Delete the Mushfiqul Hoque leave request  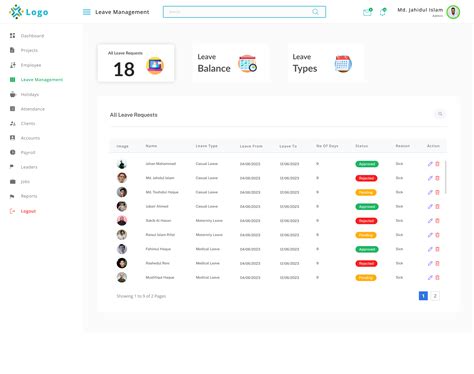438,277
